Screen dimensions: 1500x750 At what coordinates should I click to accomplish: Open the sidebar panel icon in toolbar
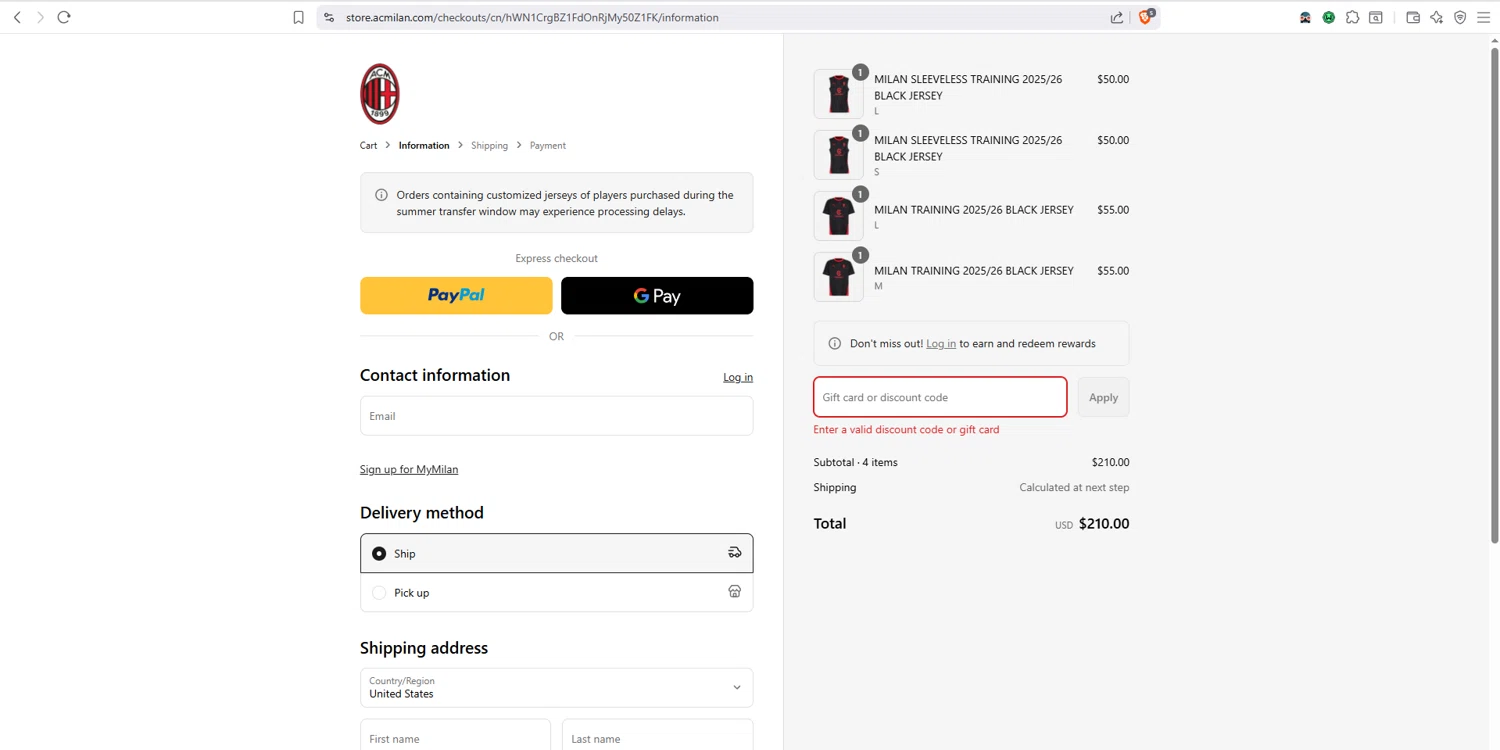click(x=1376, y=17)
